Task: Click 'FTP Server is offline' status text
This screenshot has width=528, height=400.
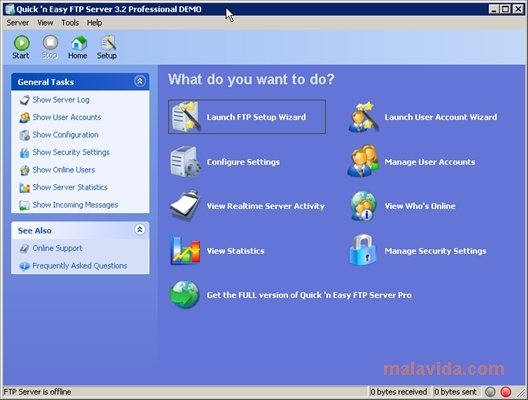Action: coord(37,392)
